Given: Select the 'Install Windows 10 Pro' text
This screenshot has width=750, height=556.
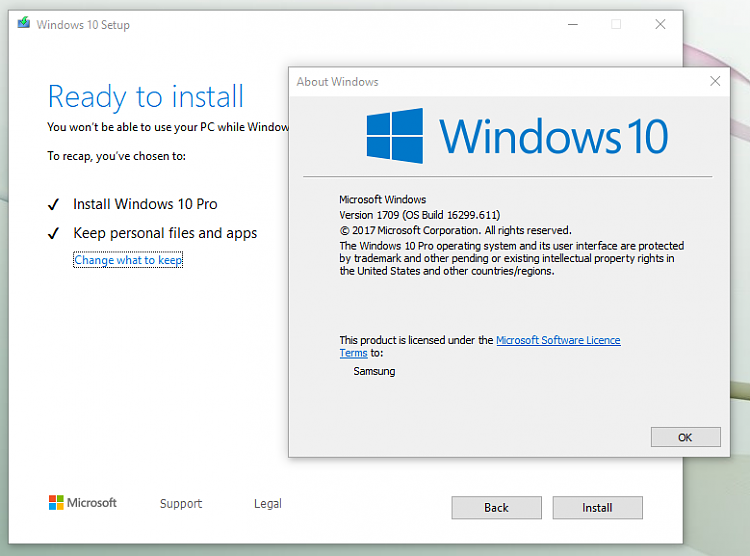Looking at the screenshot, I should coord(145,204).
